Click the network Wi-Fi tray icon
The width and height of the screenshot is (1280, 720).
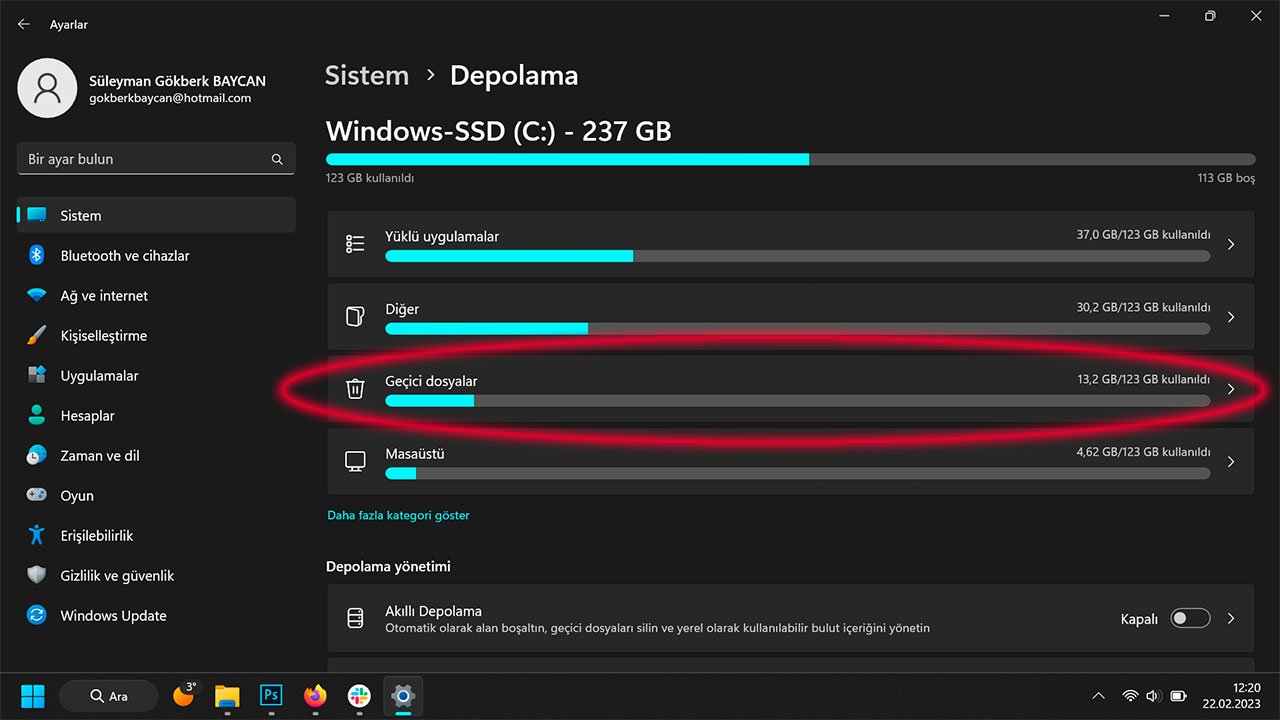(1131, 696)
